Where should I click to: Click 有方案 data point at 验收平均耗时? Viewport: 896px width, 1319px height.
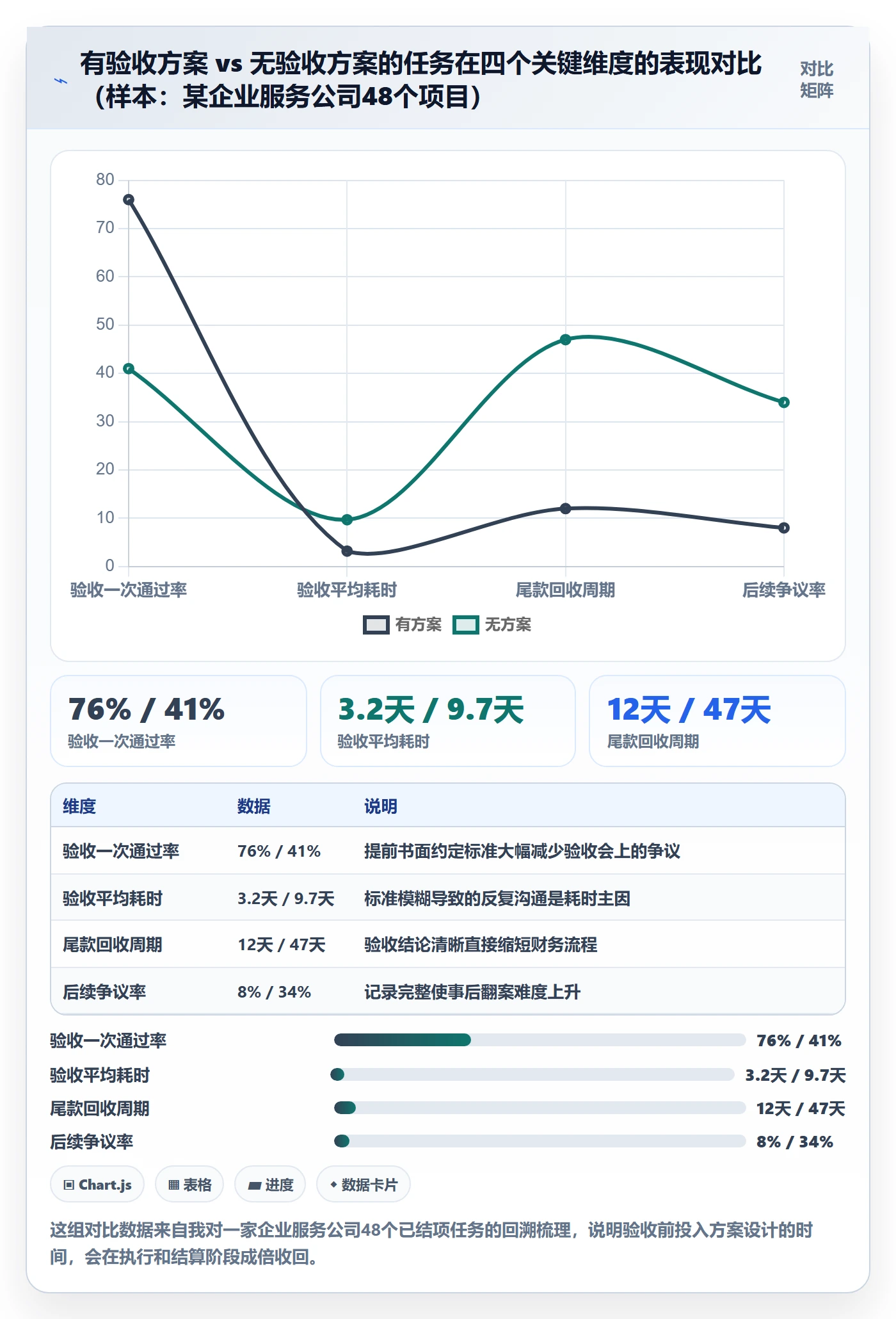[347, 551]
